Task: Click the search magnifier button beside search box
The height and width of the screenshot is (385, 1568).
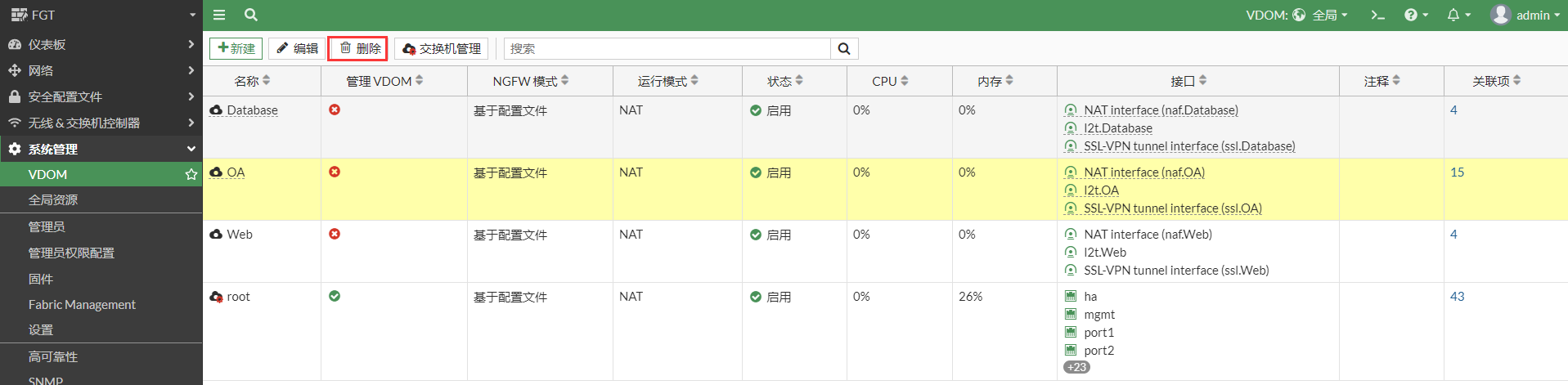Action: pyautogui.click(x=843, y=49)
